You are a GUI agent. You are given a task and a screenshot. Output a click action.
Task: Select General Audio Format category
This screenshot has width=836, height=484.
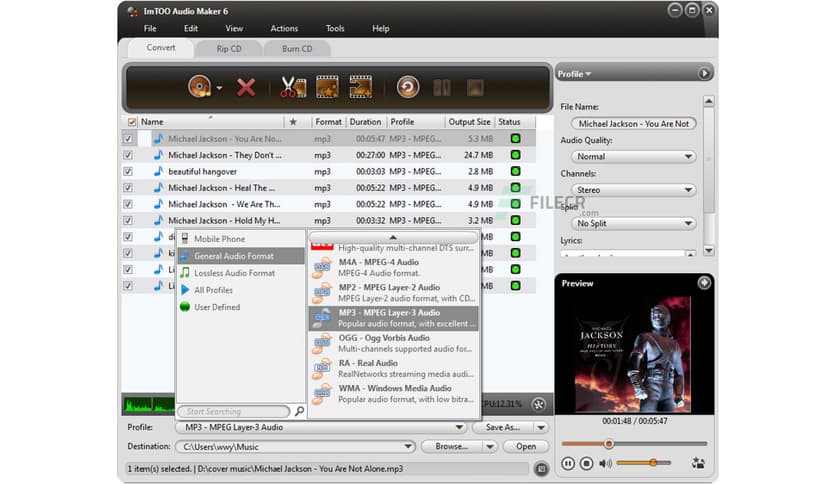coord(242,256)
